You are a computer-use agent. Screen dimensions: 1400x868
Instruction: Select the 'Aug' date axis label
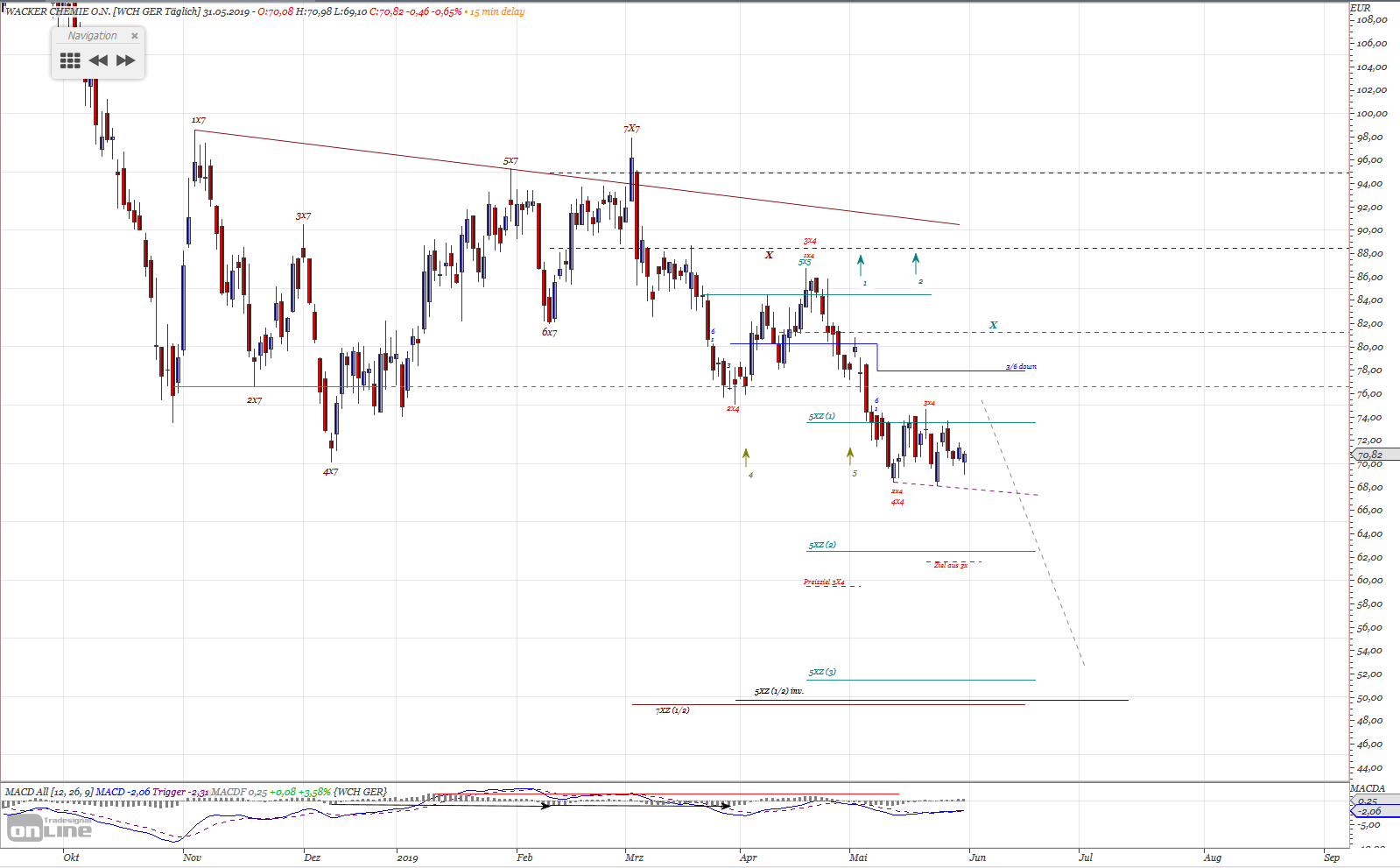point(1213,857)
